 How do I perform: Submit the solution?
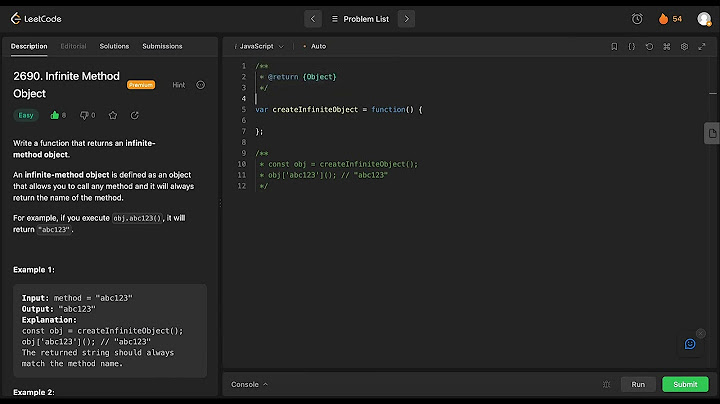(x=685, y=384)
